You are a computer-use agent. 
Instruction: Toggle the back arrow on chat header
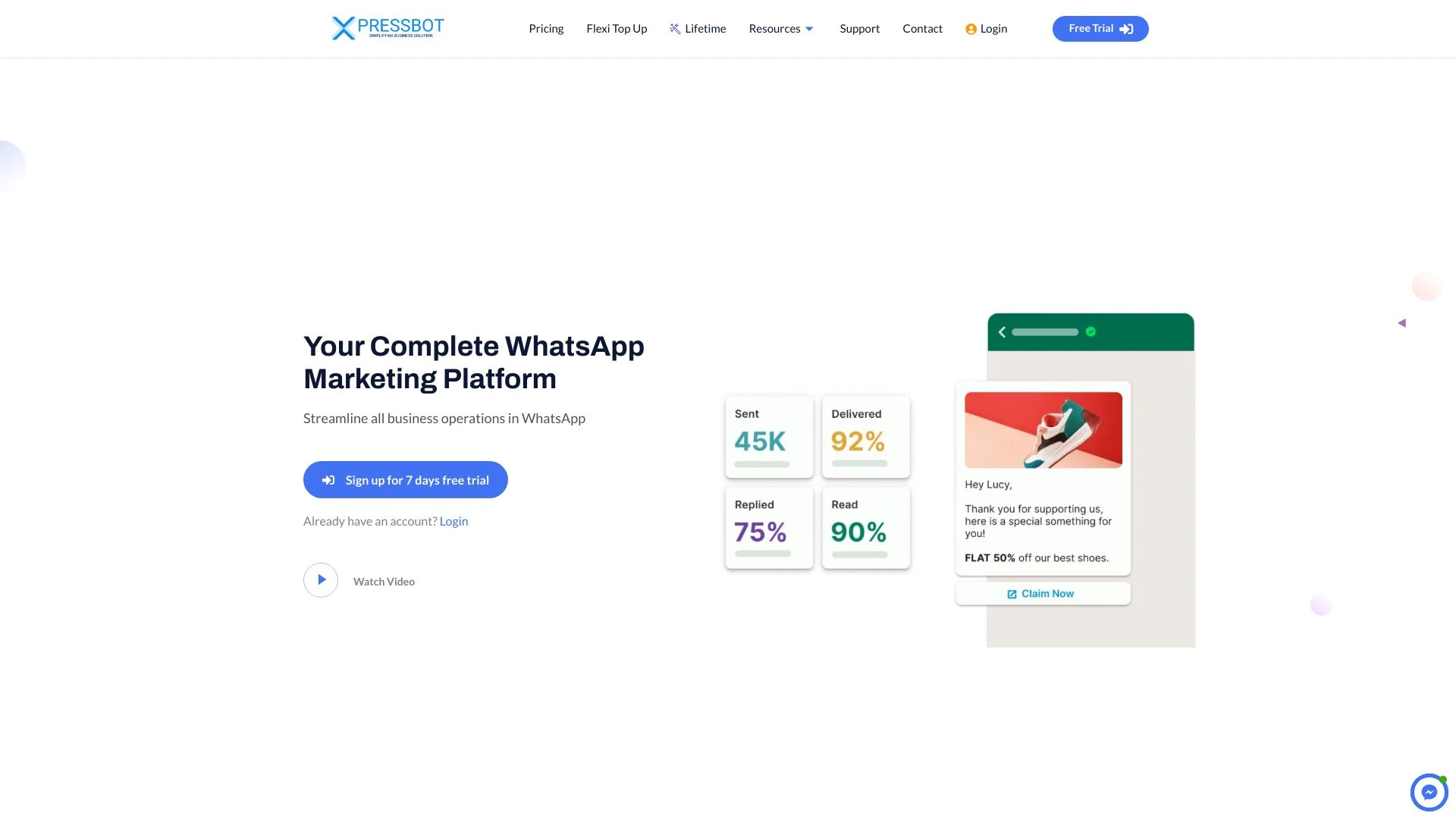(x=1001, y=332)
